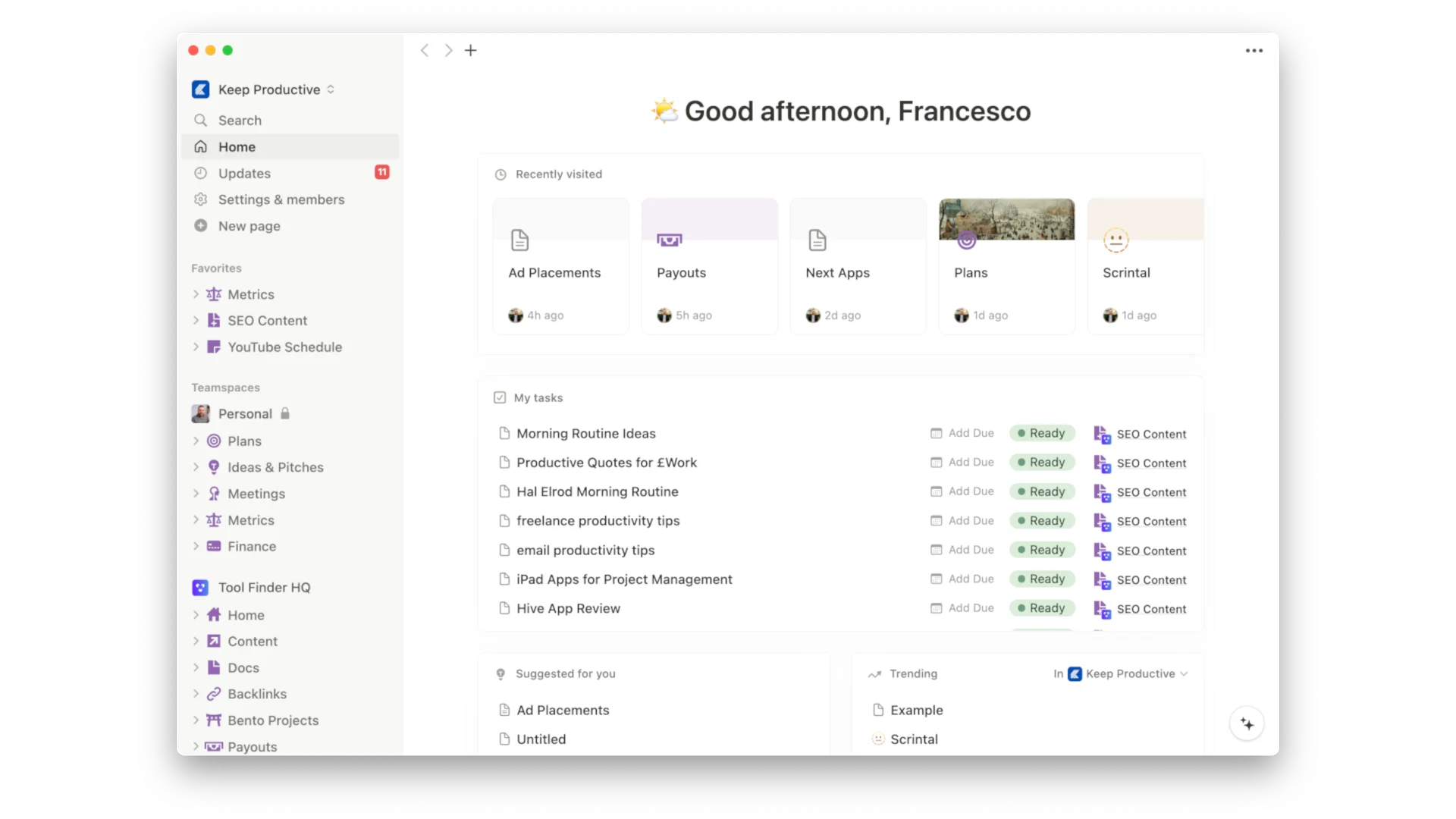The width and height of the screenshot is (1456, 819).
Task: Click Add Due on Morning Routine Ideas
Action: (x=962, y=433)
